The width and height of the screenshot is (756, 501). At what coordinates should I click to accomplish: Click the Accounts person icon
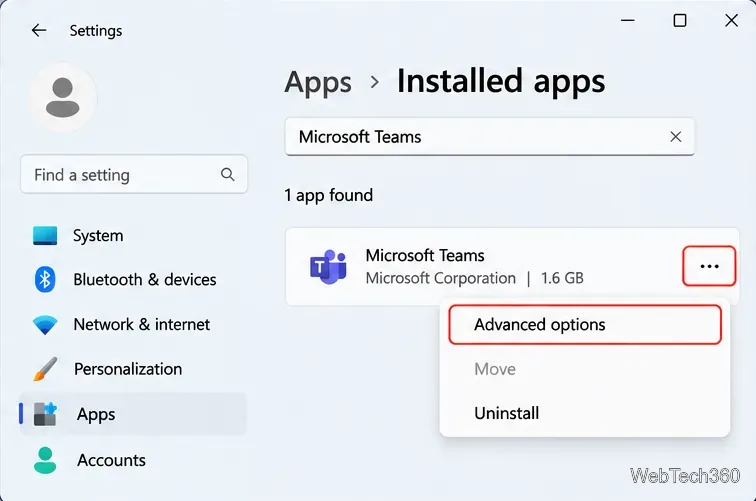point(45,460)
